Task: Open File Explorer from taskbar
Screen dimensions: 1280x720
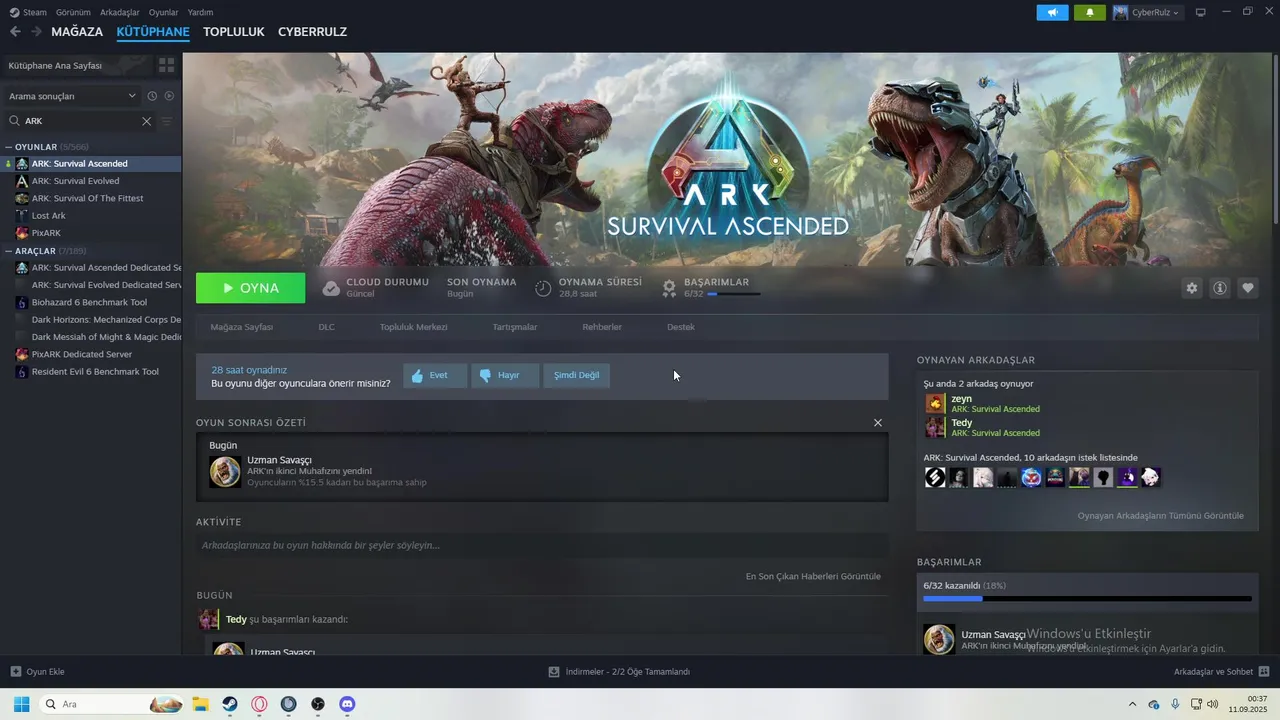Action: point(200,704)
